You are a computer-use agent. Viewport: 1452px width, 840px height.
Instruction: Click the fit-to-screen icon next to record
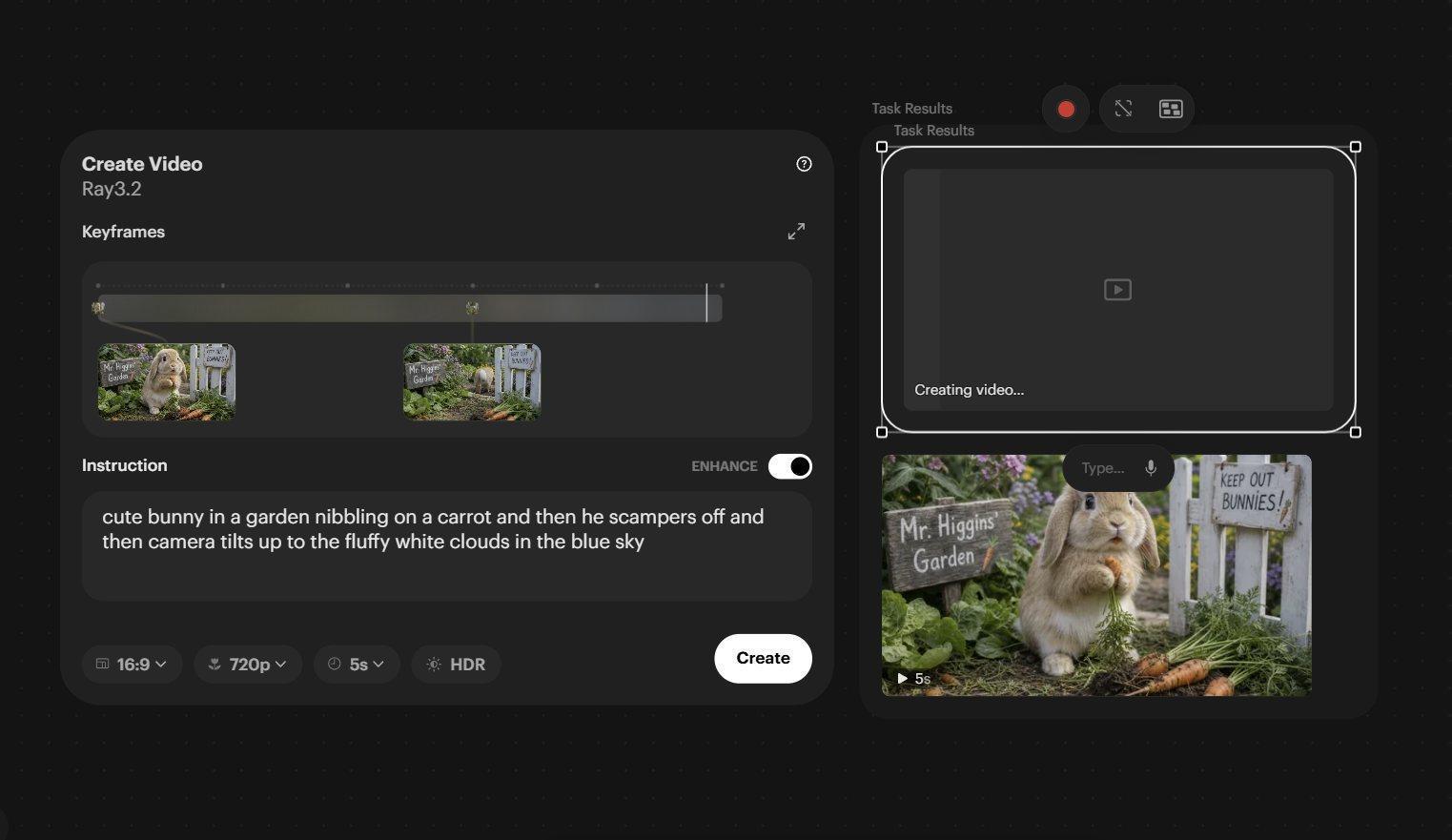tap(1123, 109)
